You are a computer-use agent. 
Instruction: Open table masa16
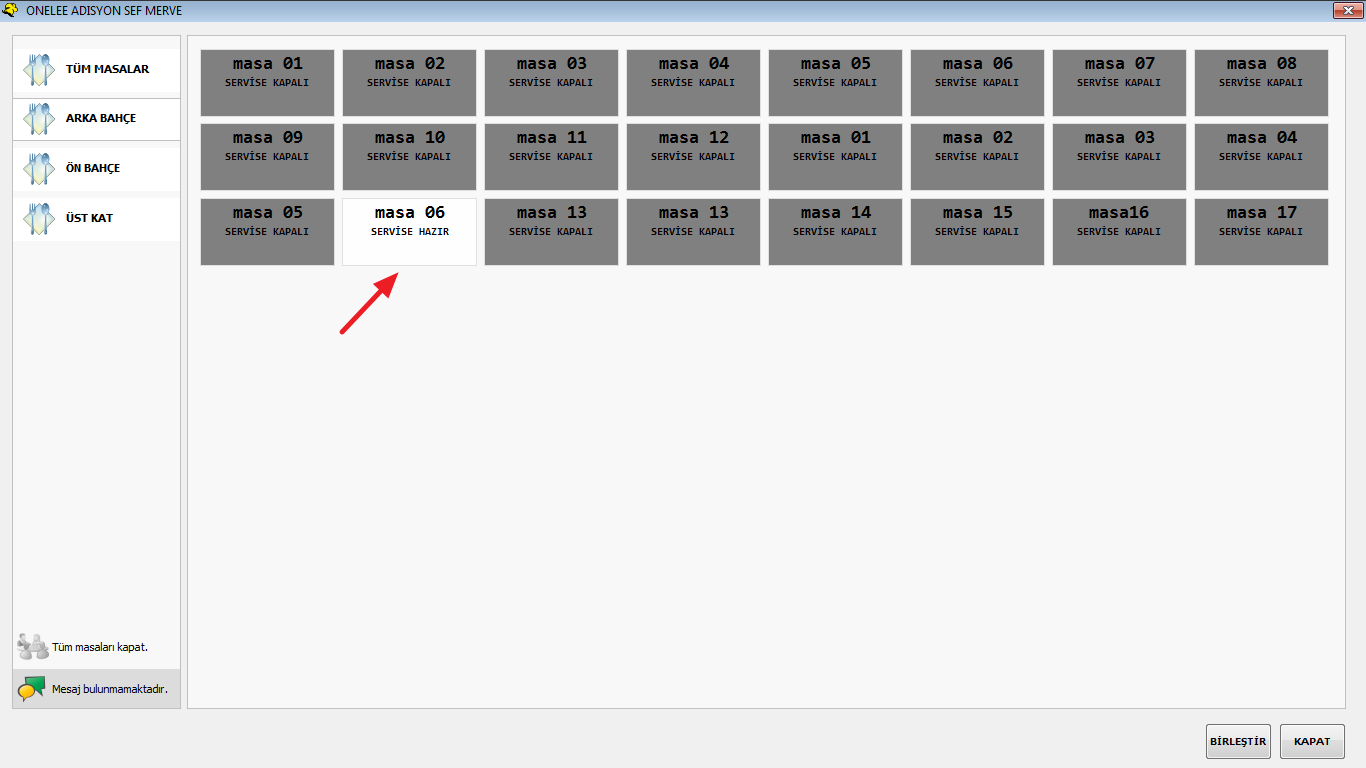(x=1119, y=232)
